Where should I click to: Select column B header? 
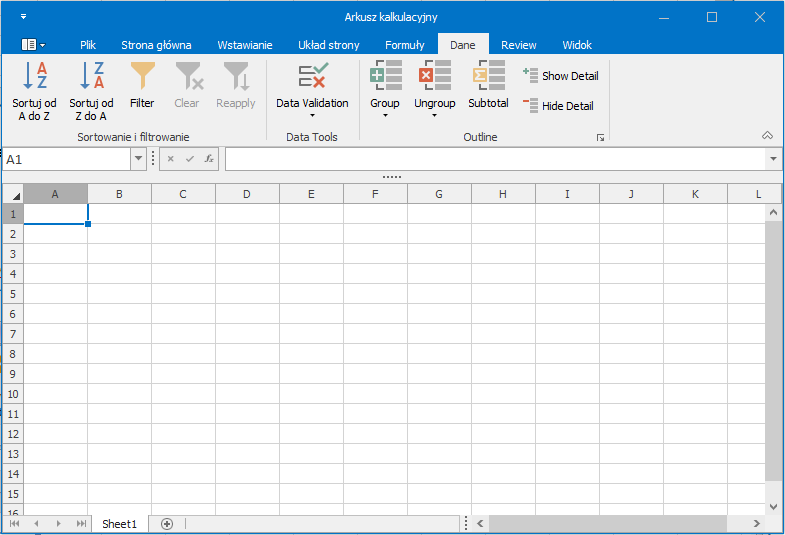tap(119, 194)
